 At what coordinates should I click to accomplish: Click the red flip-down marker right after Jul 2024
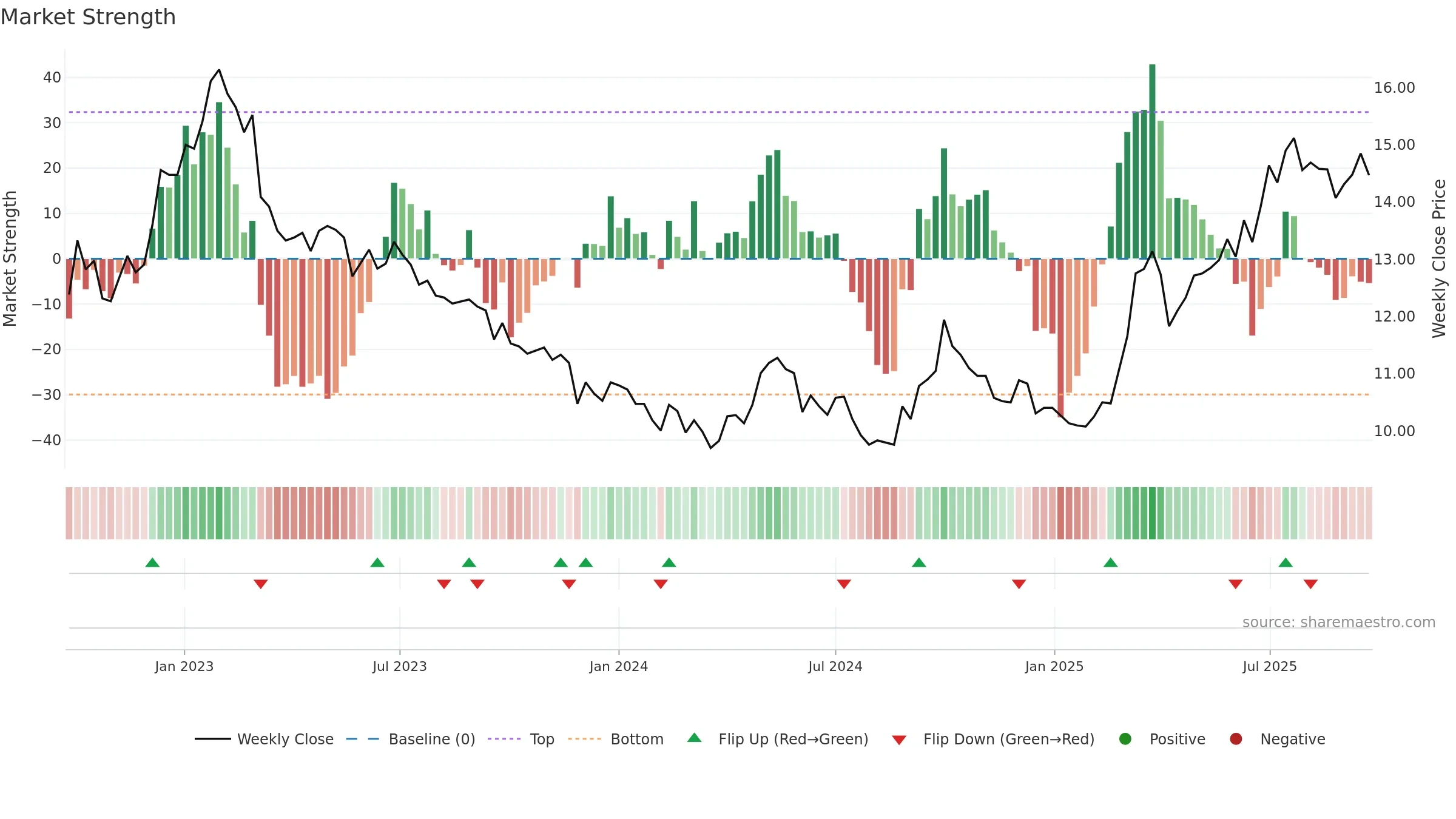pos(844,584)
